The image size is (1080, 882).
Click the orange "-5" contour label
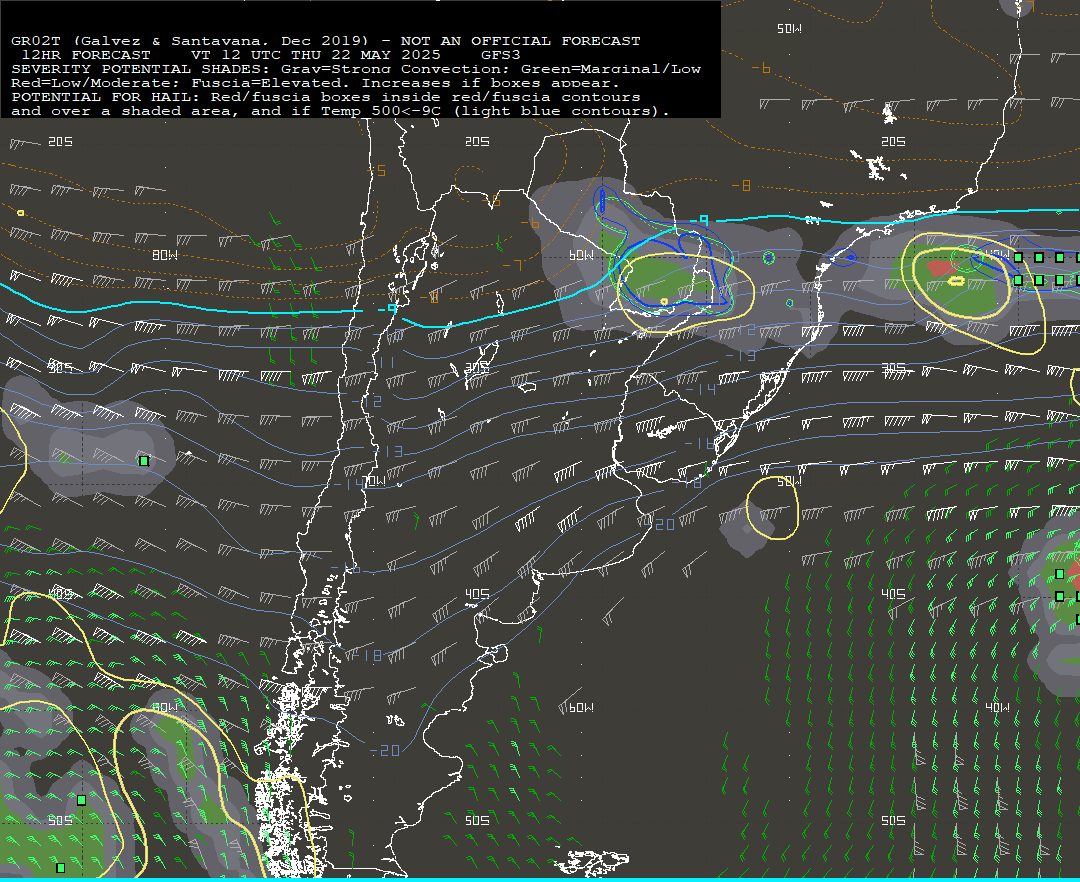click(377, 169)
